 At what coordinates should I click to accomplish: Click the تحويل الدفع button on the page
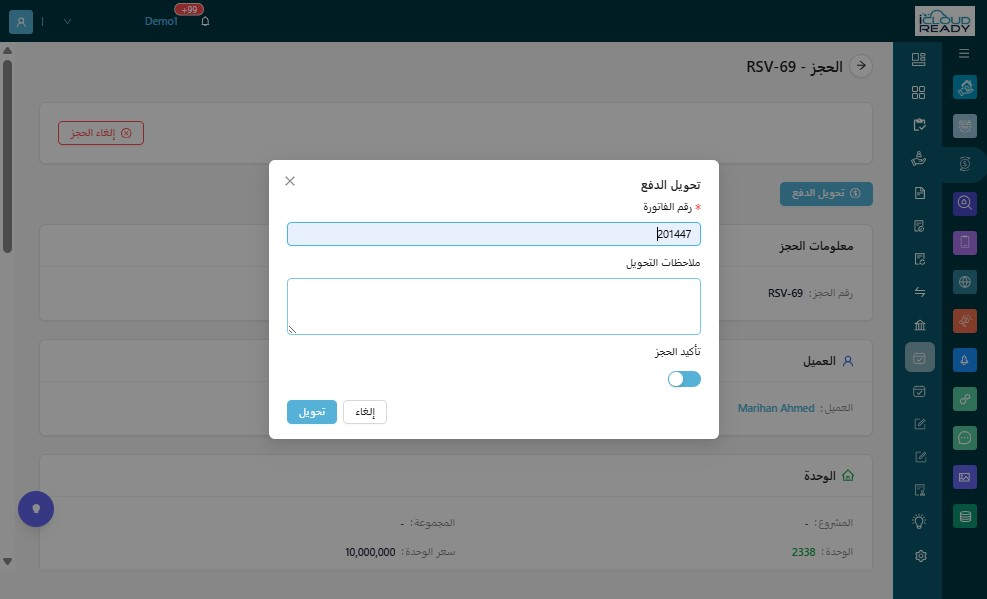pos(826,194)
